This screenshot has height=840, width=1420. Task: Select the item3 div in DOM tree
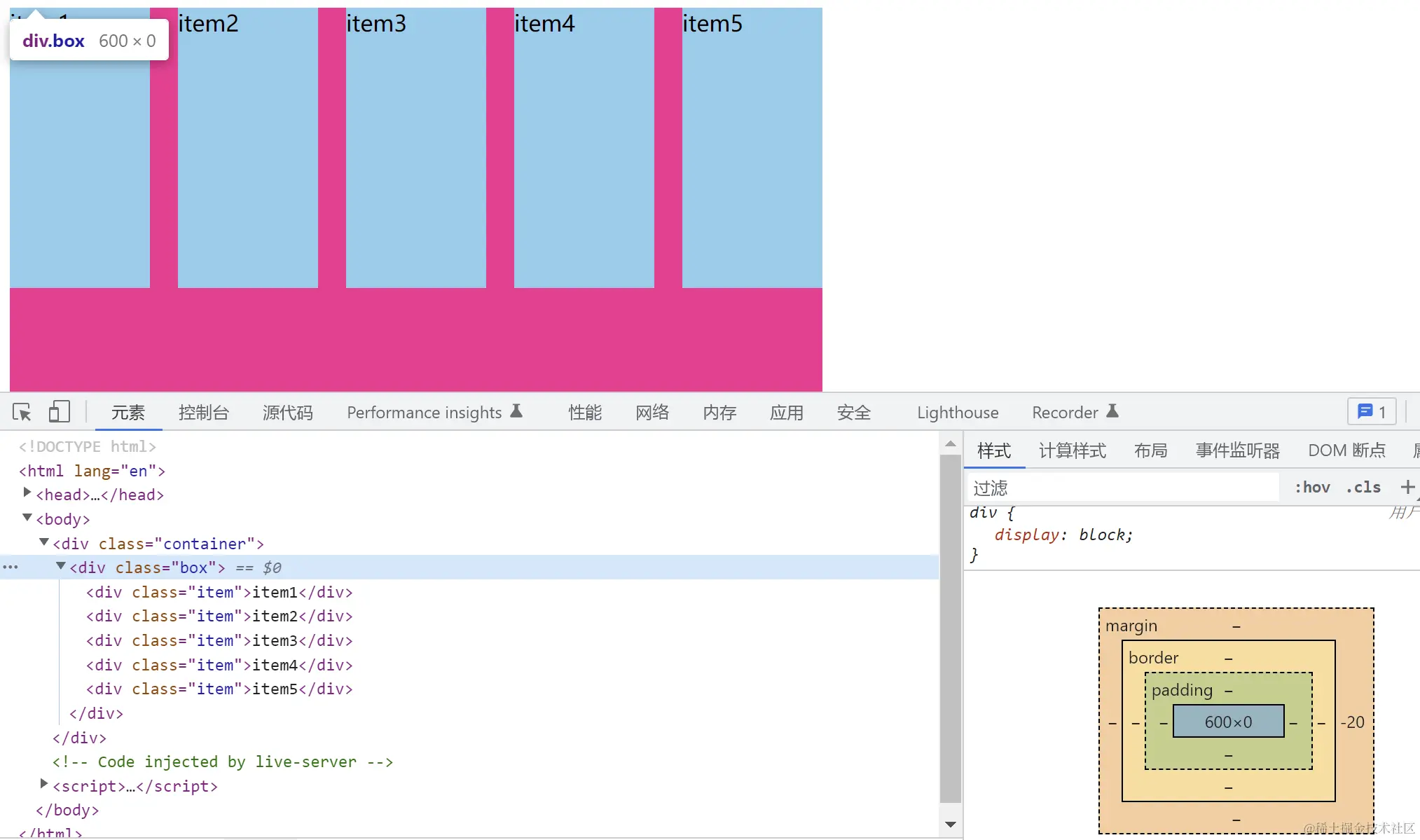(219, 640)
